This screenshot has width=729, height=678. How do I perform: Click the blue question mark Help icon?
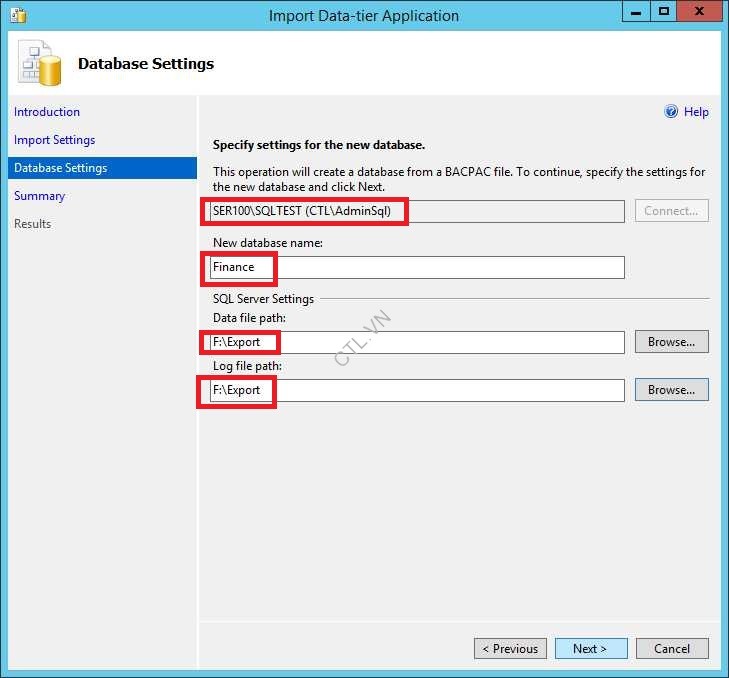(x=671, y=112)
